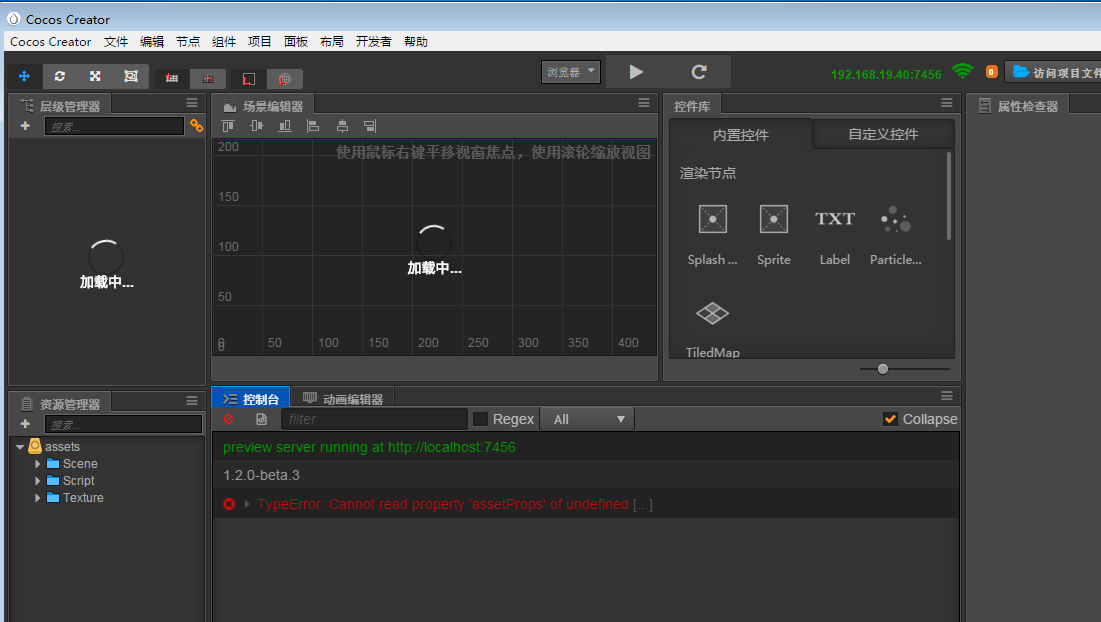Open the hierarchy panel menu

192,103
